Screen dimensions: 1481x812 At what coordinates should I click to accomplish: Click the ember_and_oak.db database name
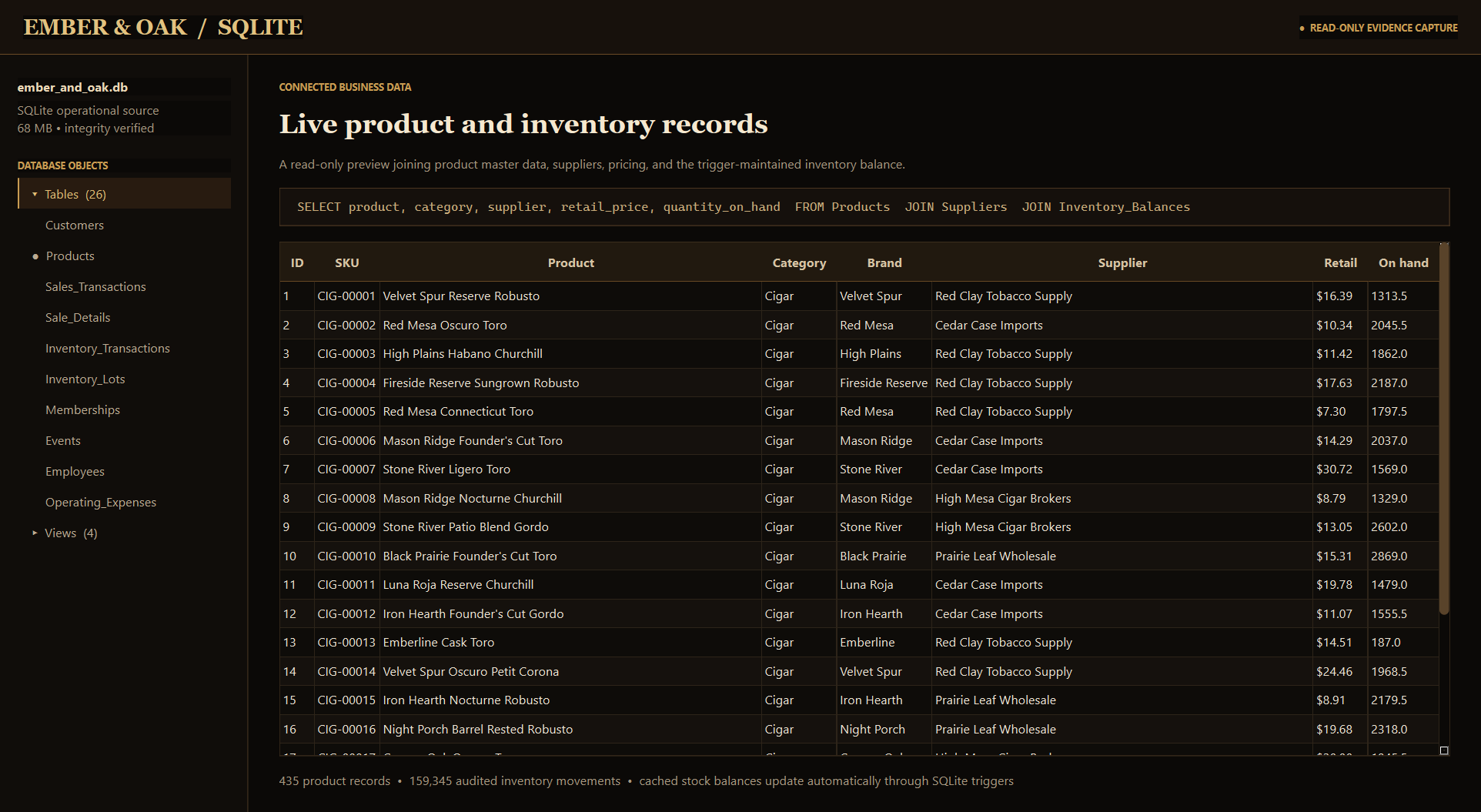tap(72, 87)
